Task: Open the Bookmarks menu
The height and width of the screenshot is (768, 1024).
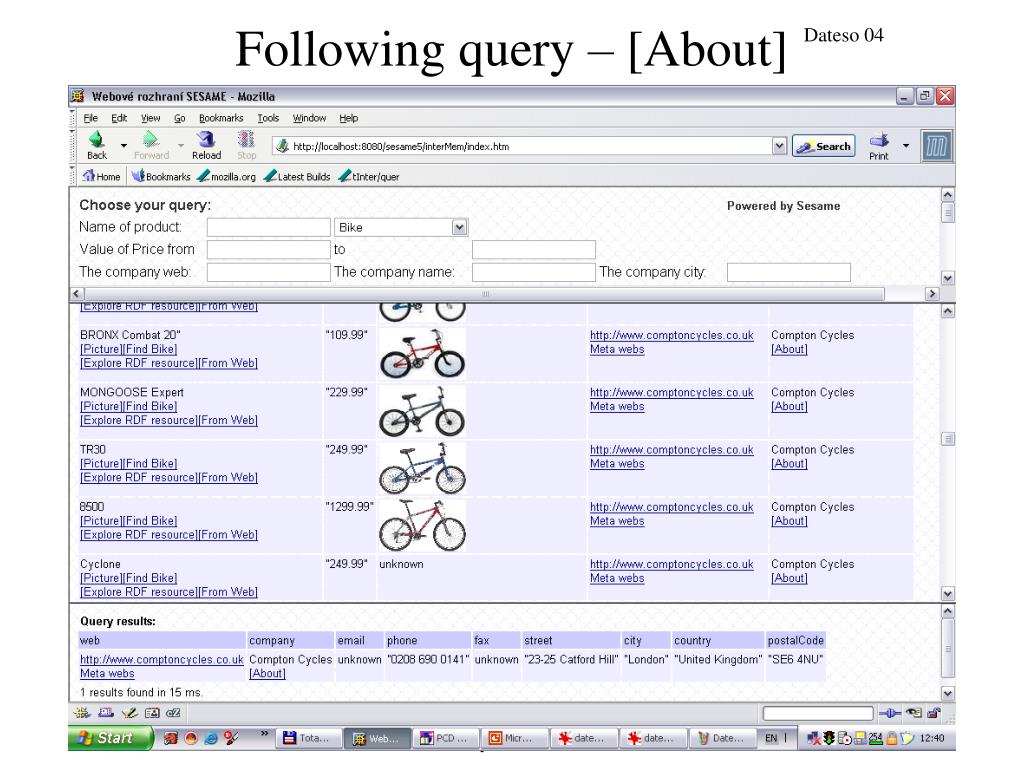Action: (221, 118)
